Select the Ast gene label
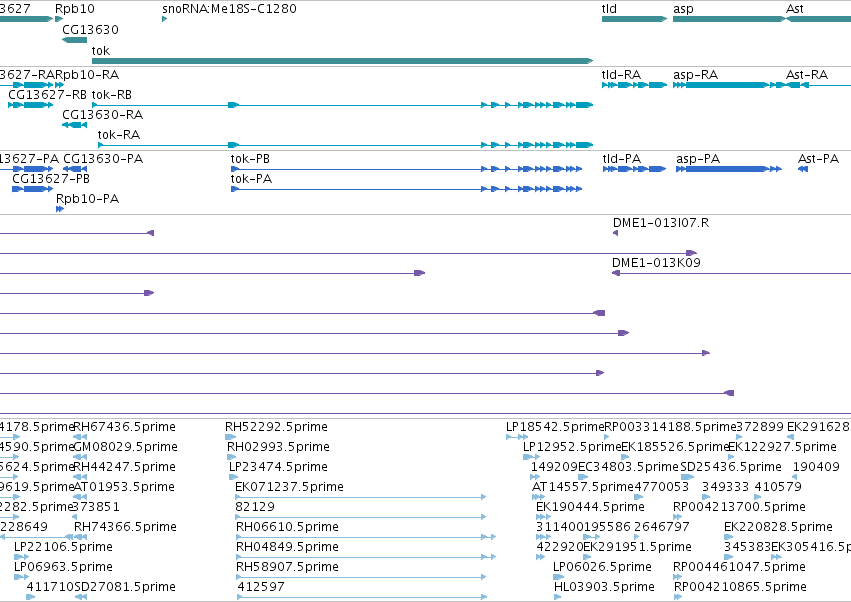Image resolution: width=851 pixels, height=602 pixels. tap(795, 9)
